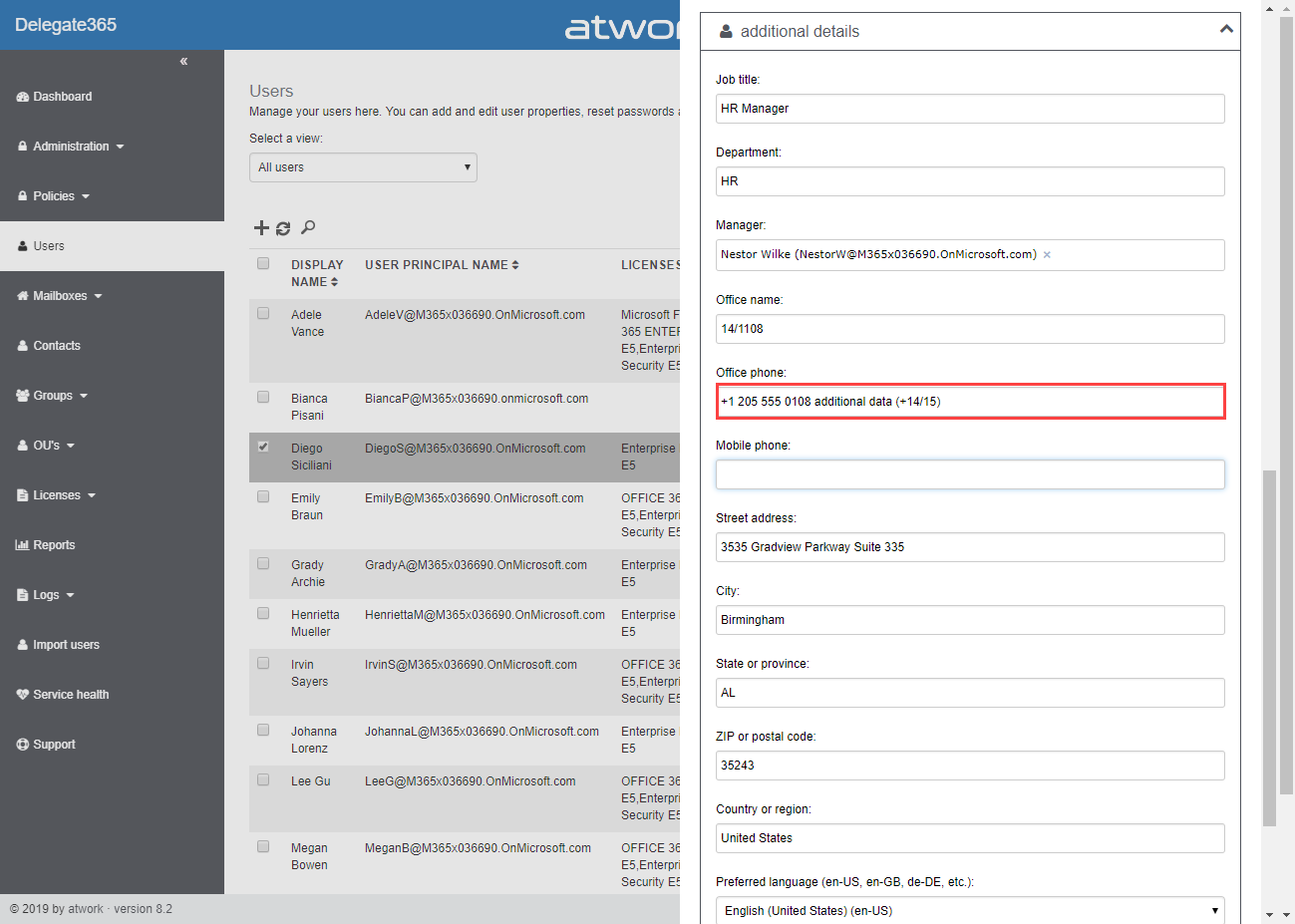Click the Reports bar chart icon
This screenshot has width=1295, height=924.
[23, 545]
